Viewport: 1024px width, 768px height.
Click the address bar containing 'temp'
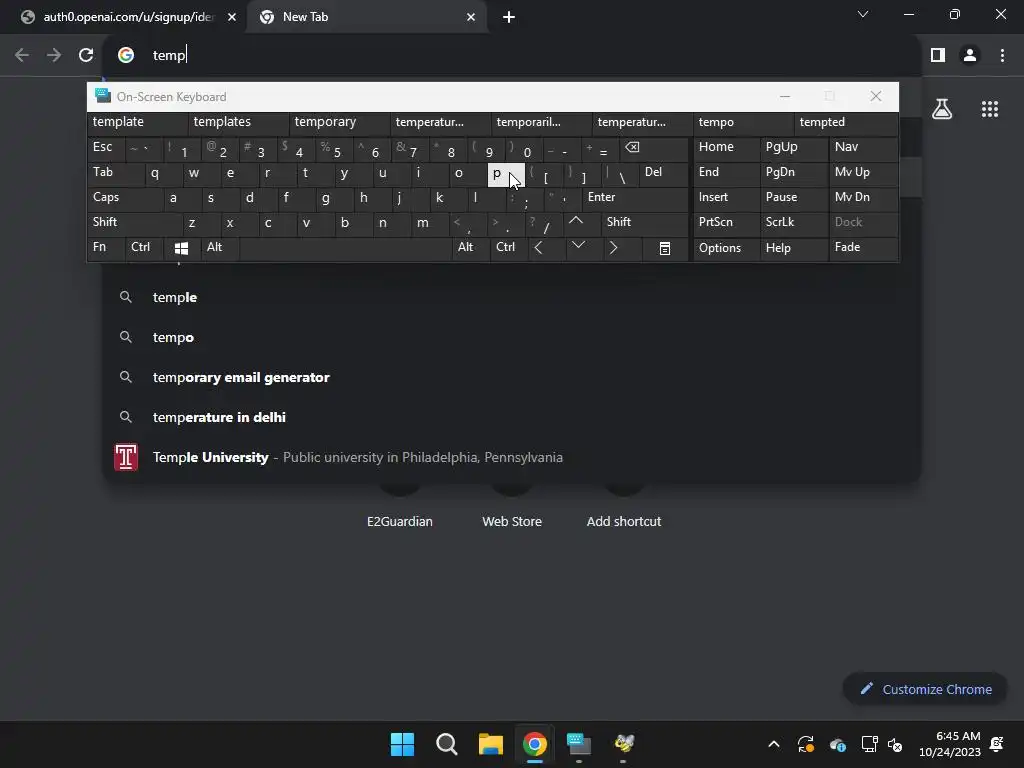(x=511, y=56)
